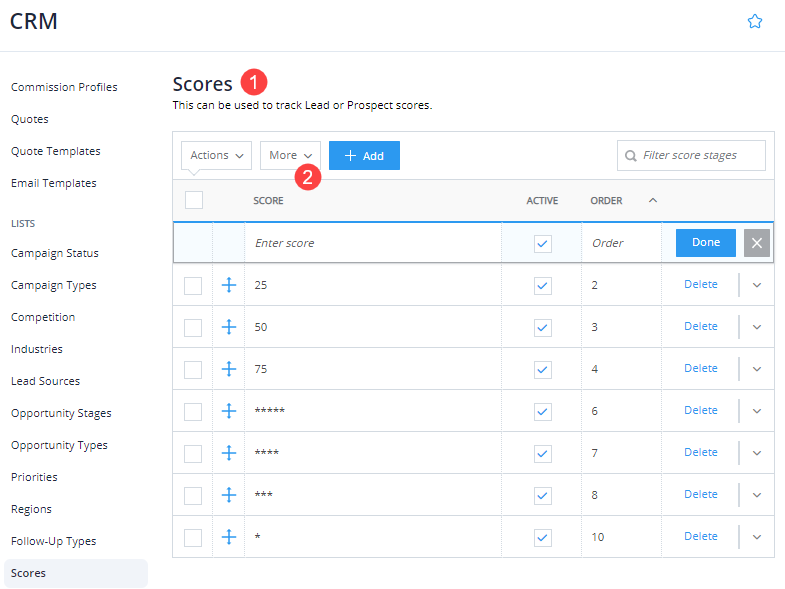Open Opportunity Types list

coord(59,445)
